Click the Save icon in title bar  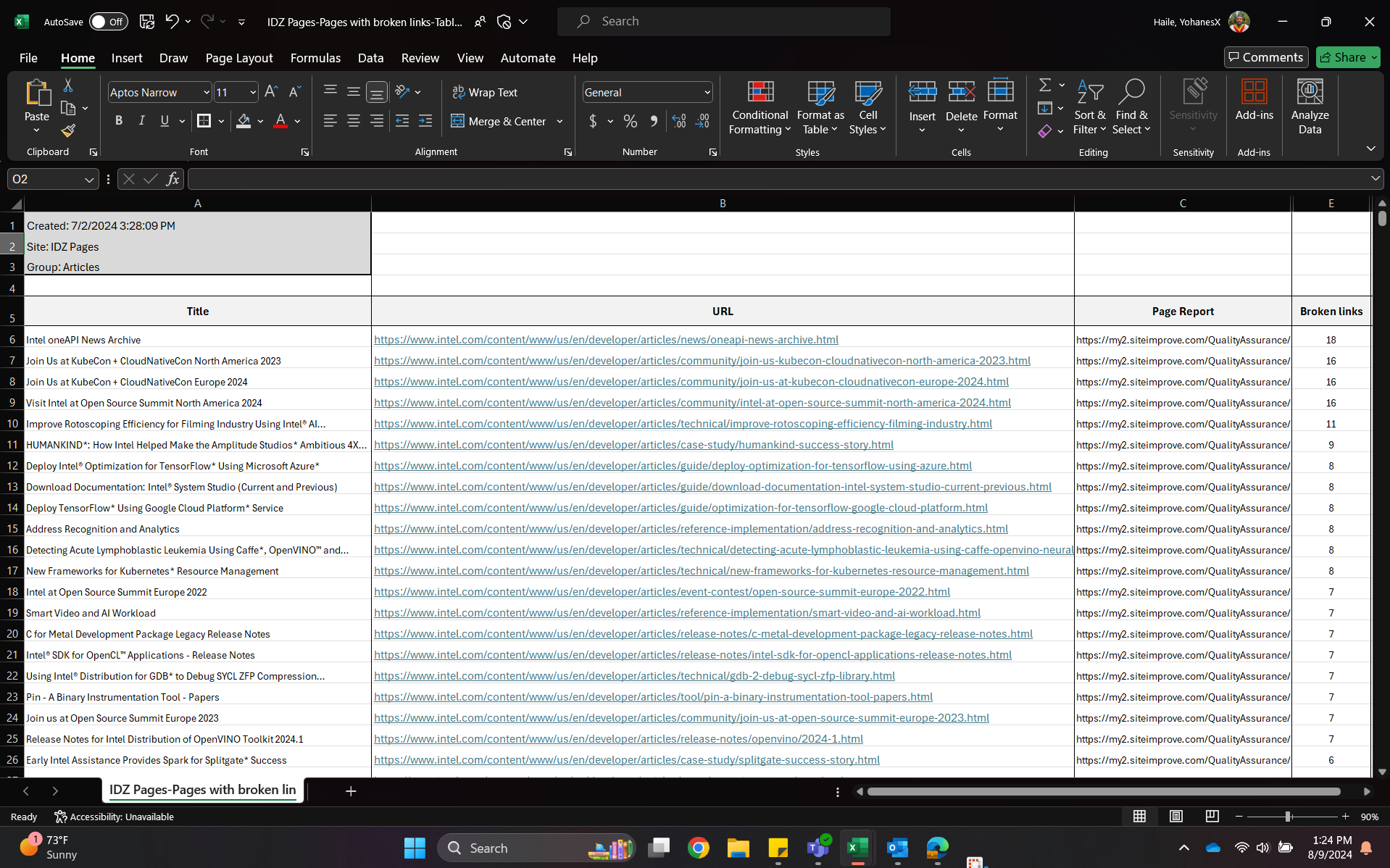[147, 22]
